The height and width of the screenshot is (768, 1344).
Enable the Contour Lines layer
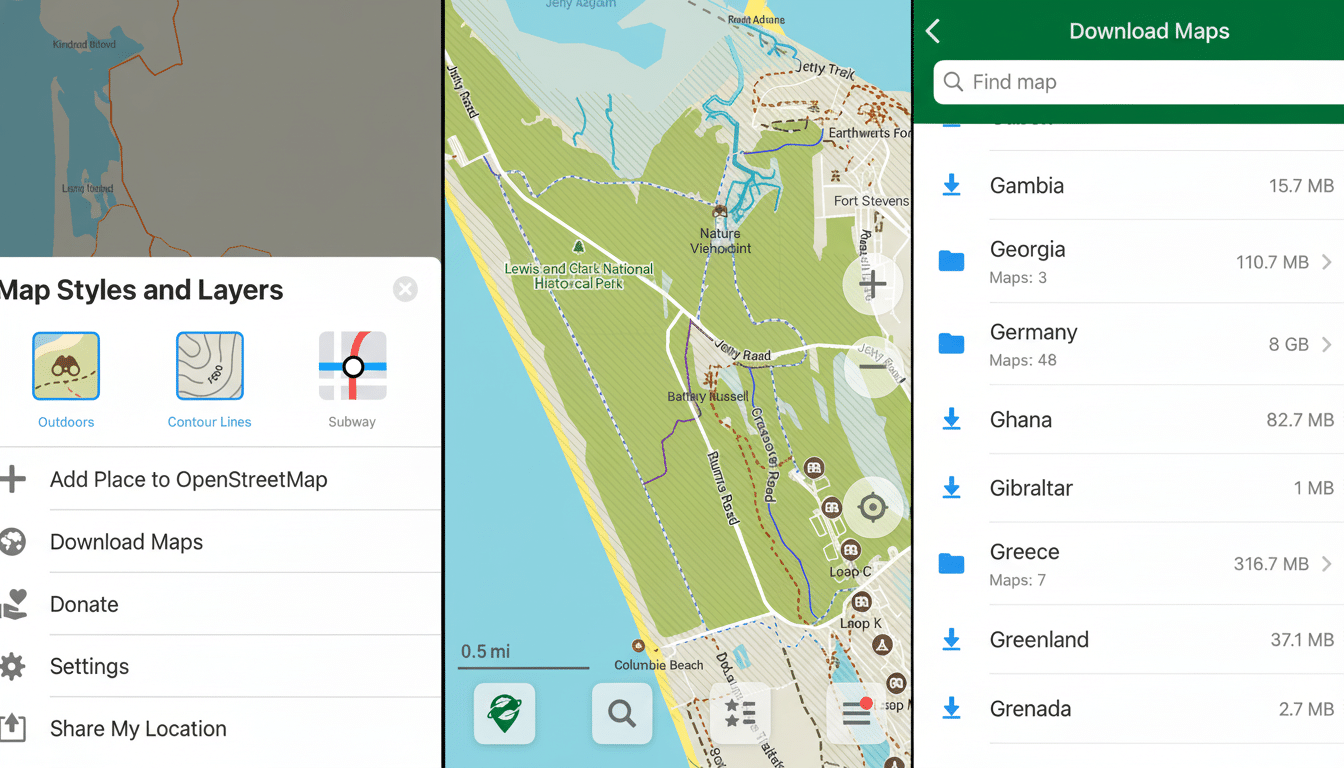pyautogui.click(x=209, y=365)
